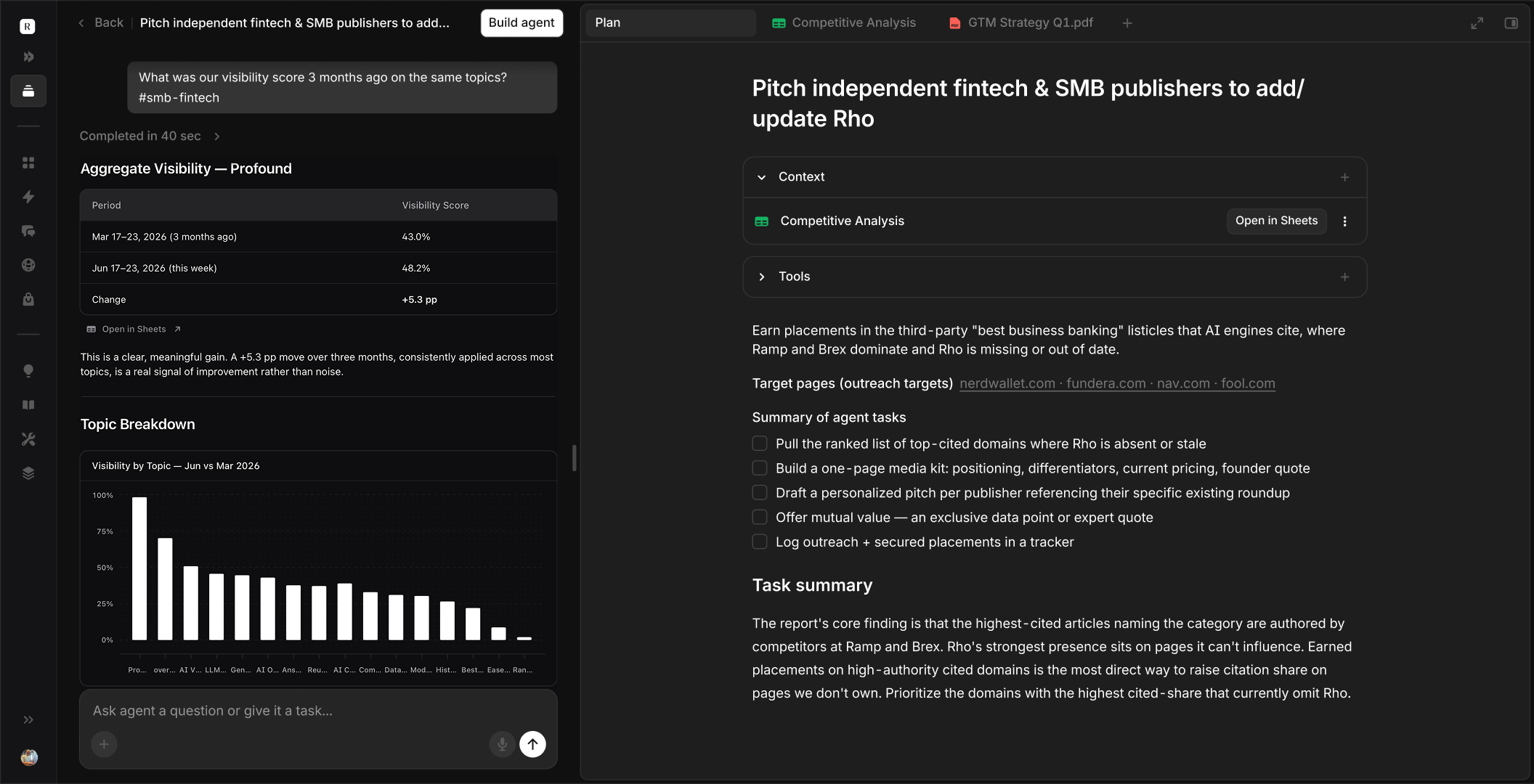The height and width of the screenshot is (784, 1534).
Task: Open target pages link nerdwallet.com fundera.com
Action: [1117, 383]
